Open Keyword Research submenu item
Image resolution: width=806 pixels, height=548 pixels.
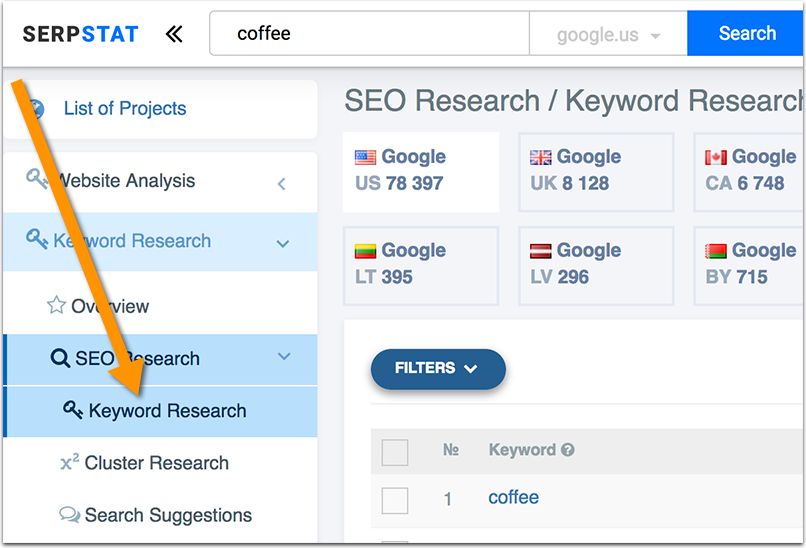click(x=167, y=411)
